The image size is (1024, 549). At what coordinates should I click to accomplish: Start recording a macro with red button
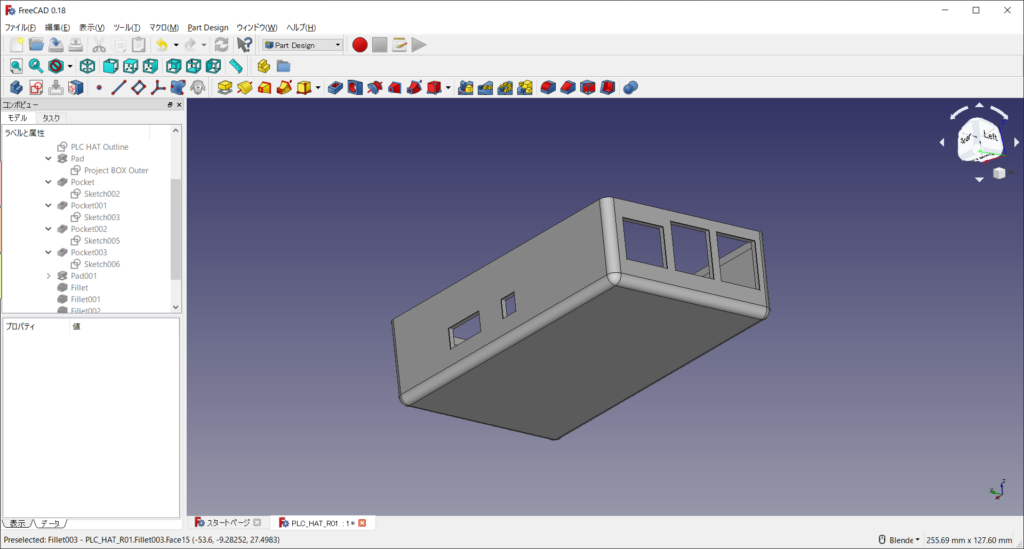tap(359, 44)
